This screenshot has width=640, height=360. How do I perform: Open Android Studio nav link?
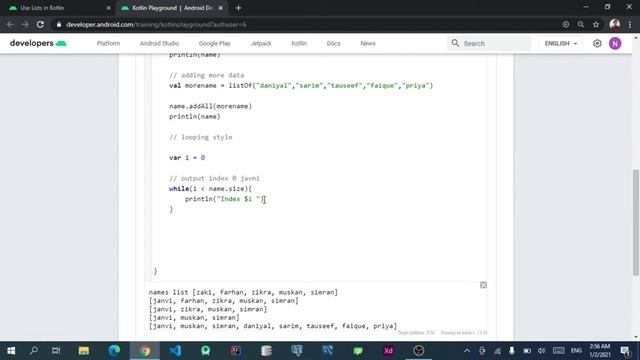pos(159,43)
